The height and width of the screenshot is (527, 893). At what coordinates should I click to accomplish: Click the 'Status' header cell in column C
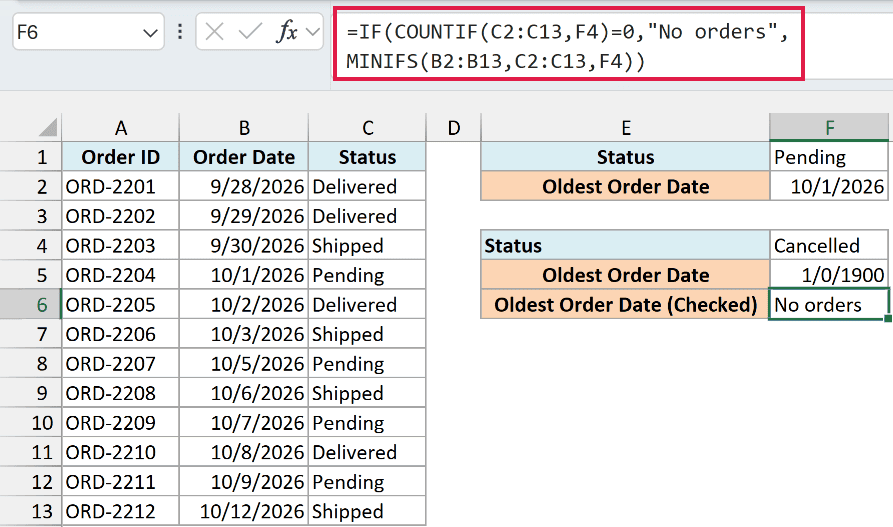pyautogui.click(x=367, y=157)
